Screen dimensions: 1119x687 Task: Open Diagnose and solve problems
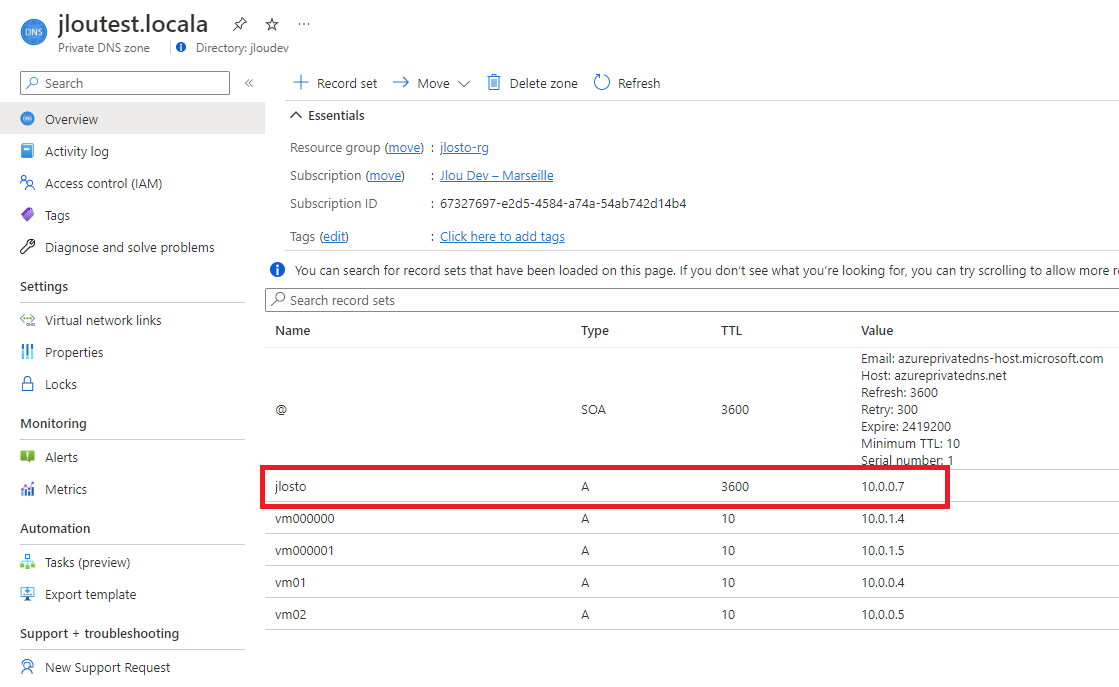(132, 248)
